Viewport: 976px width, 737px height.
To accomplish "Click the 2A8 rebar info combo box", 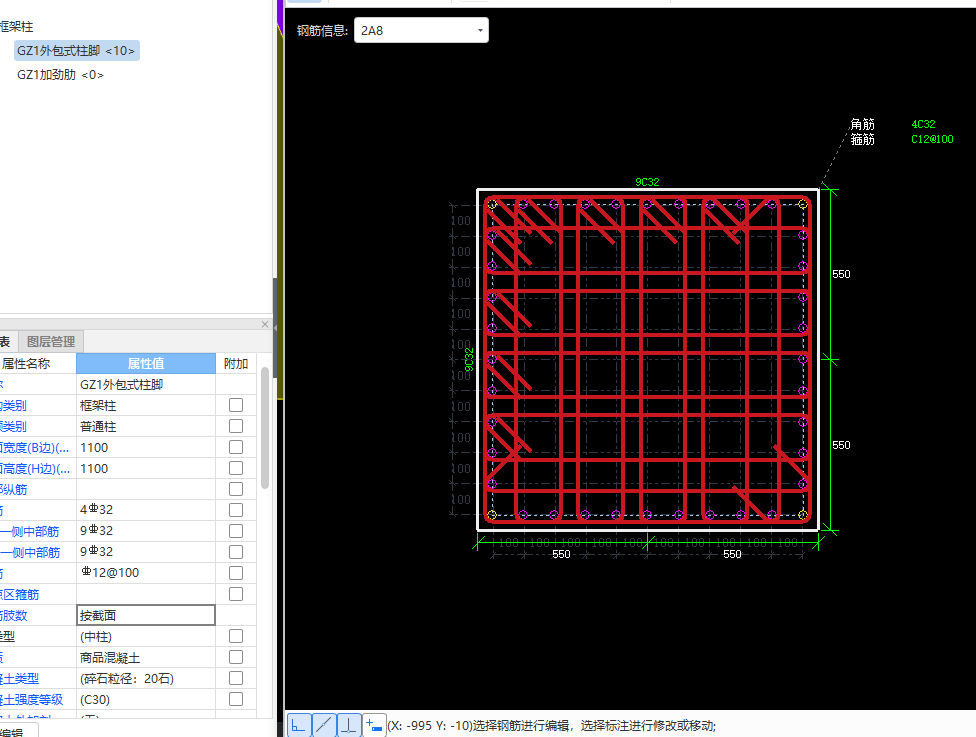I will tap(421, 31).
